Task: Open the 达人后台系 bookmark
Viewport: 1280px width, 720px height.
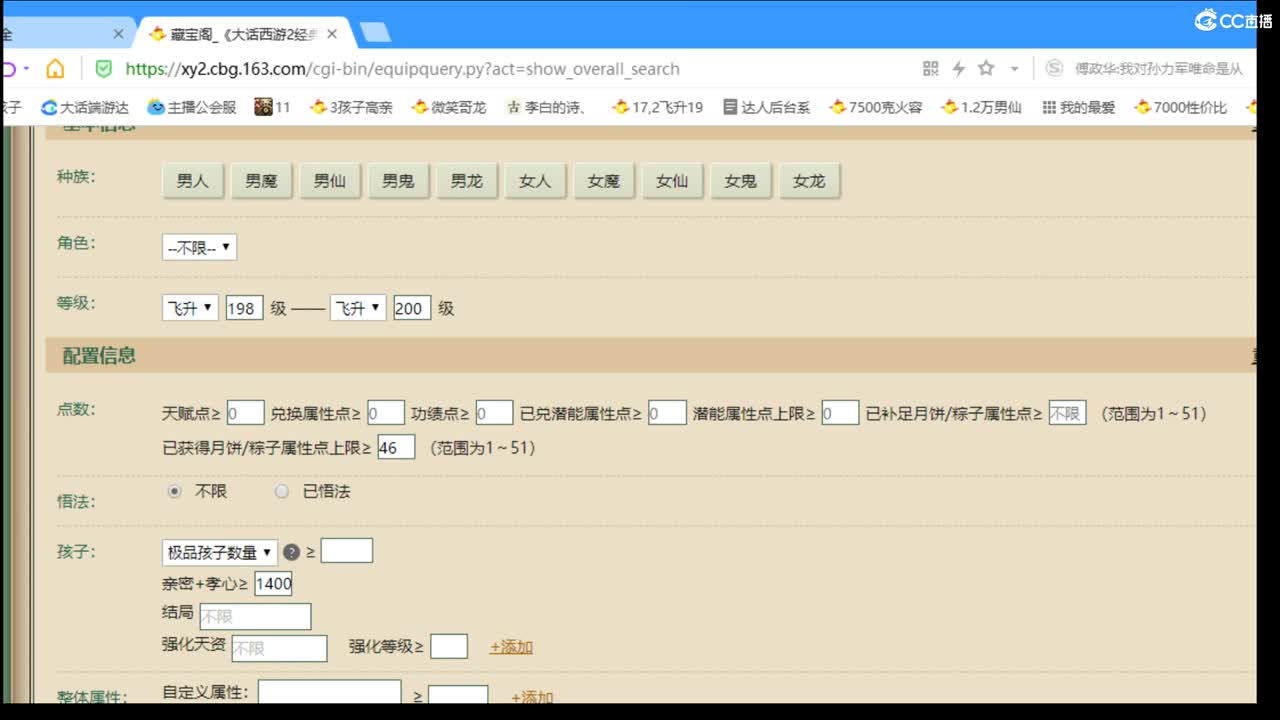Action: coord(766,107)
